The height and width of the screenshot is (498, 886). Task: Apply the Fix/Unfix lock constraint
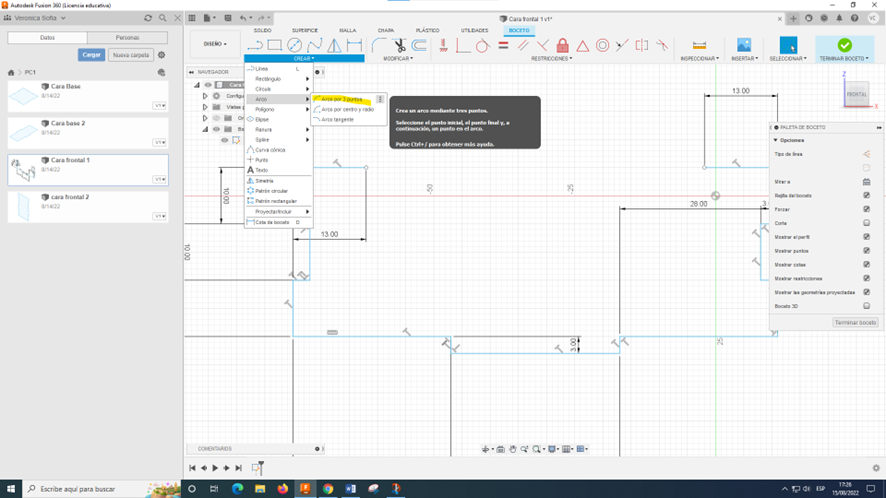tap(563, 45)
